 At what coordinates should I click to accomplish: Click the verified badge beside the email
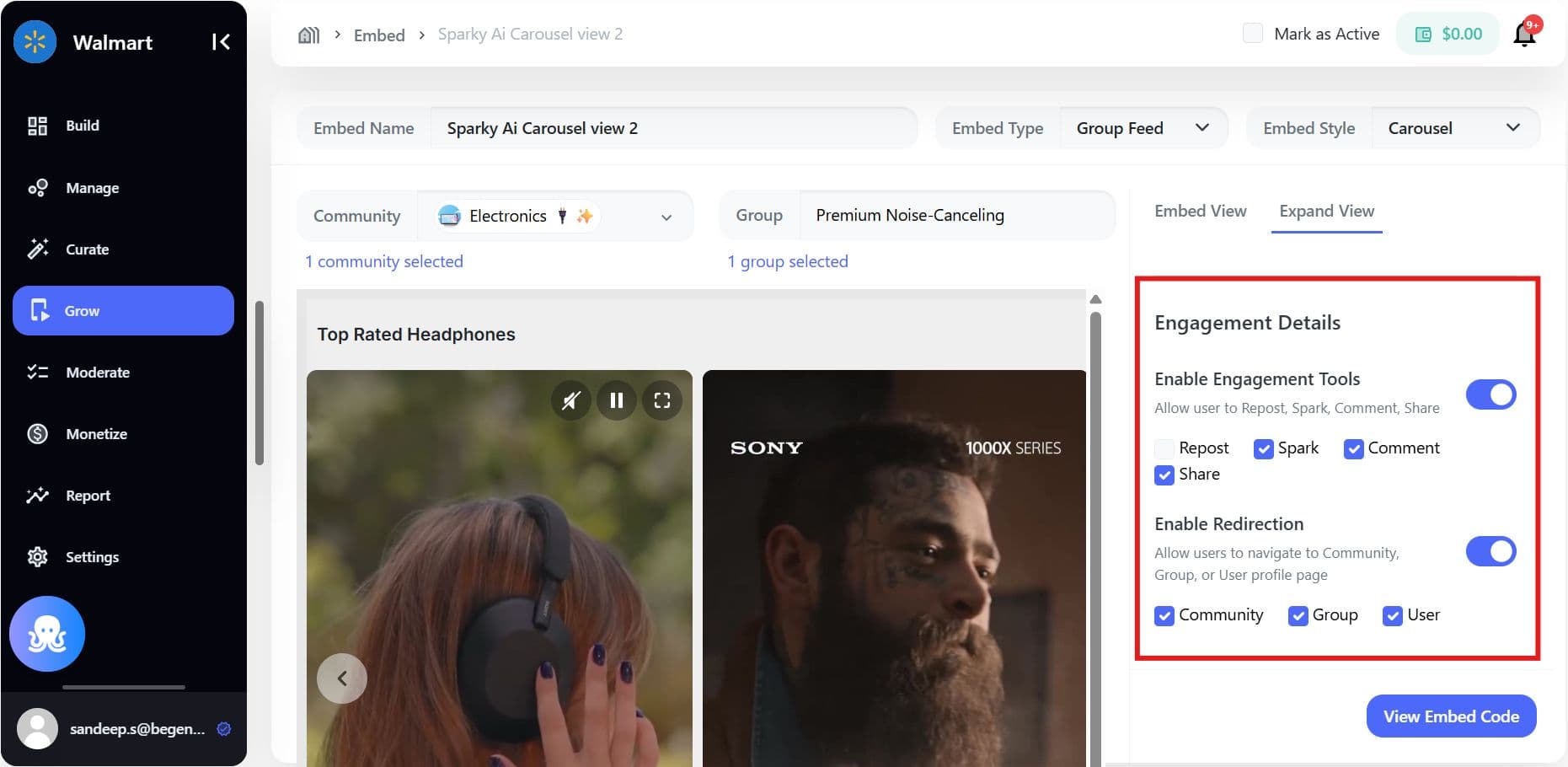click(x=224, y=729)
